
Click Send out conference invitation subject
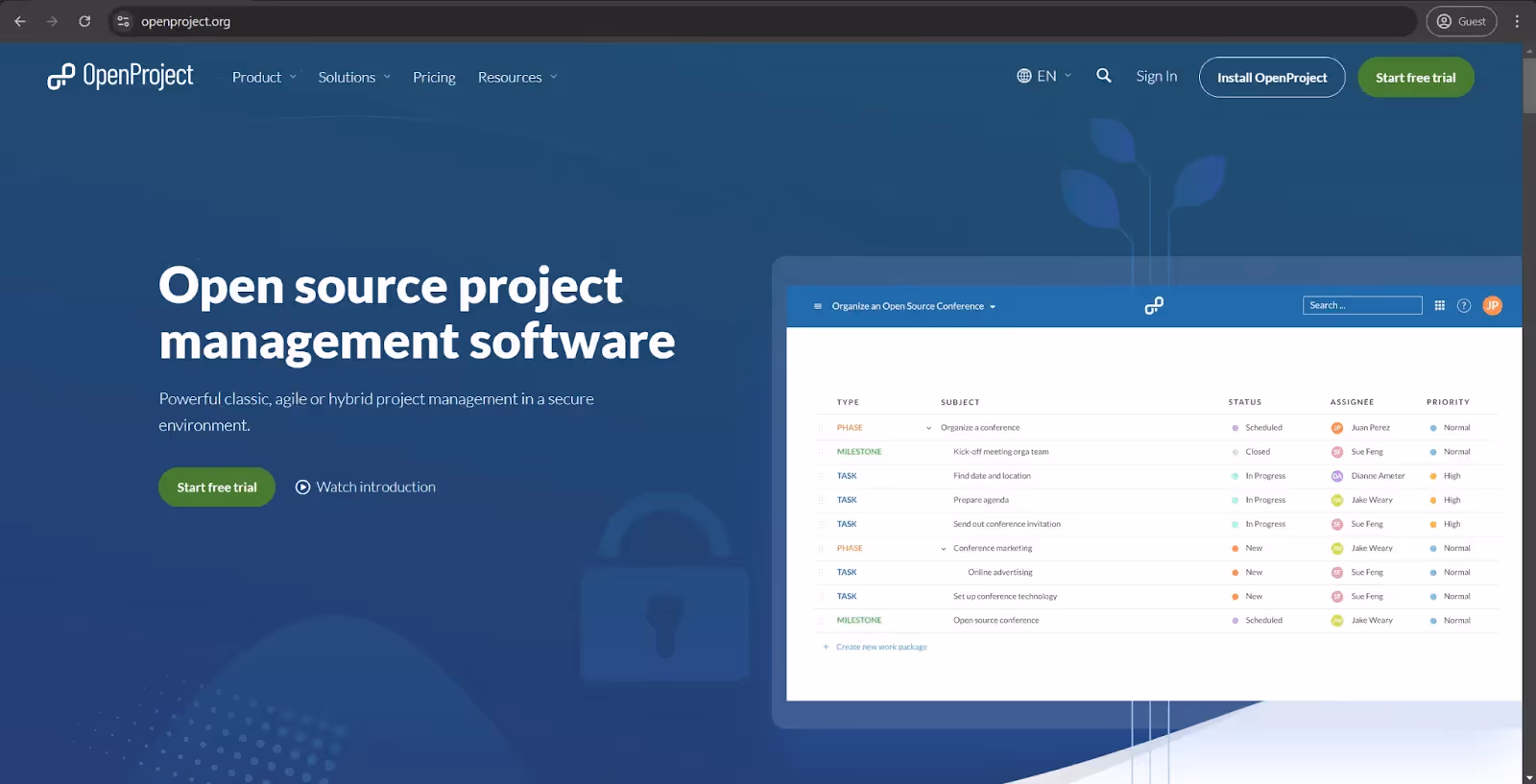click(x=1006, y=524)
